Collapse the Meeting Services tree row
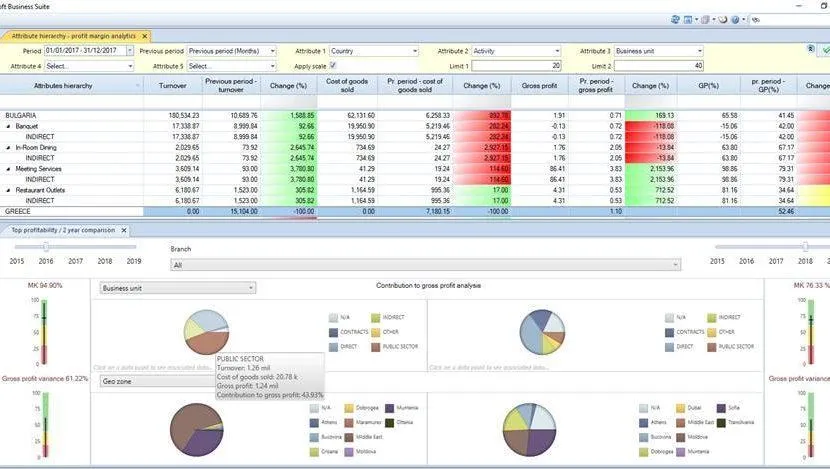The height and width of the screenshot is (469, 830). 8,169
